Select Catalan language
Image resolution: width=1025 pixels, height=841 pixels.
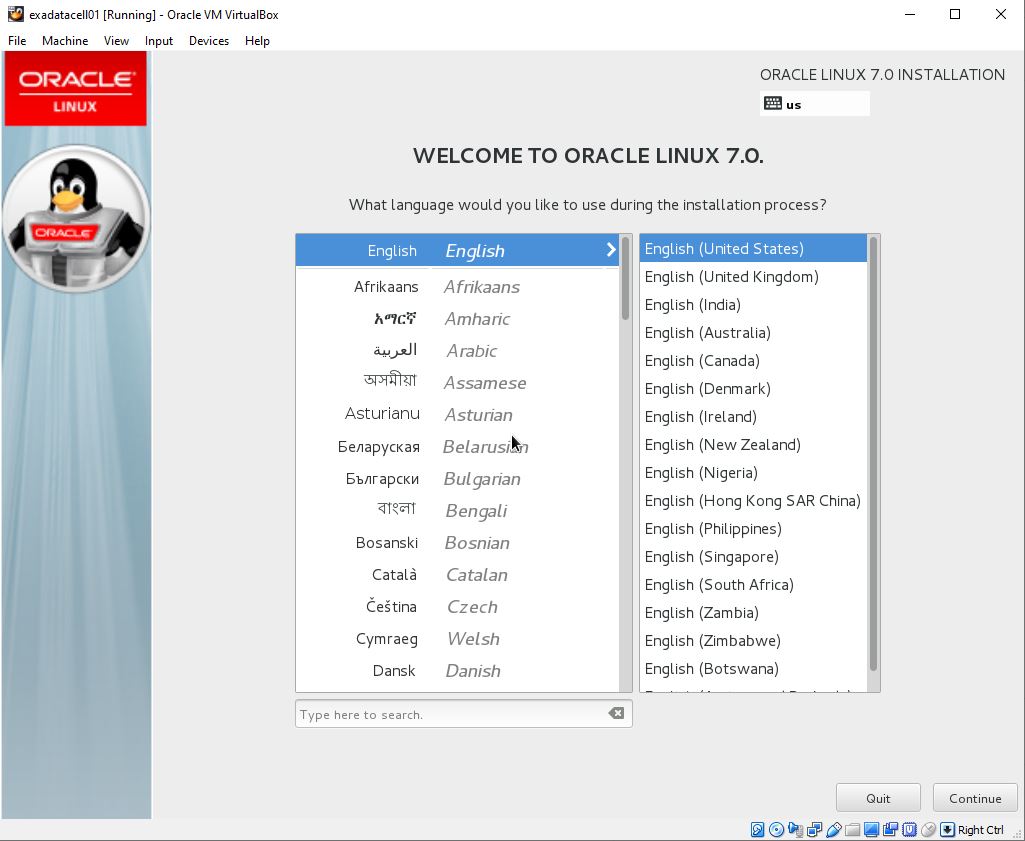[x=457, y=574]
